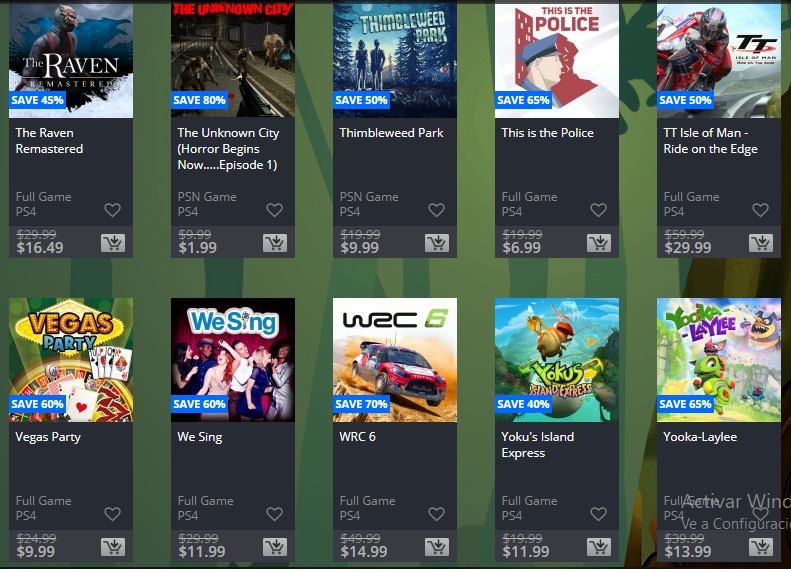Add Thimbleweed Park to cart
The image size is (791, 572).
click(437, 243)
